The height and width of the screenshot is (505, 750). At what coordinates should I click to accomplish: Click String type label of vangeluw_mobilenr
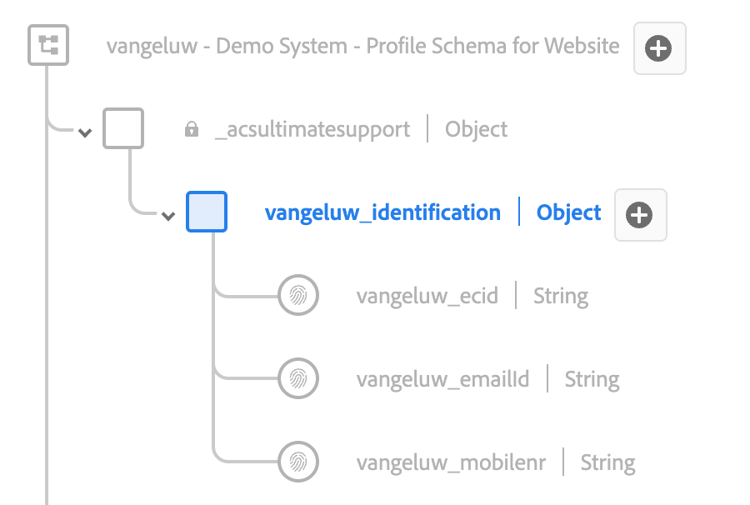[x=608, y=462]
